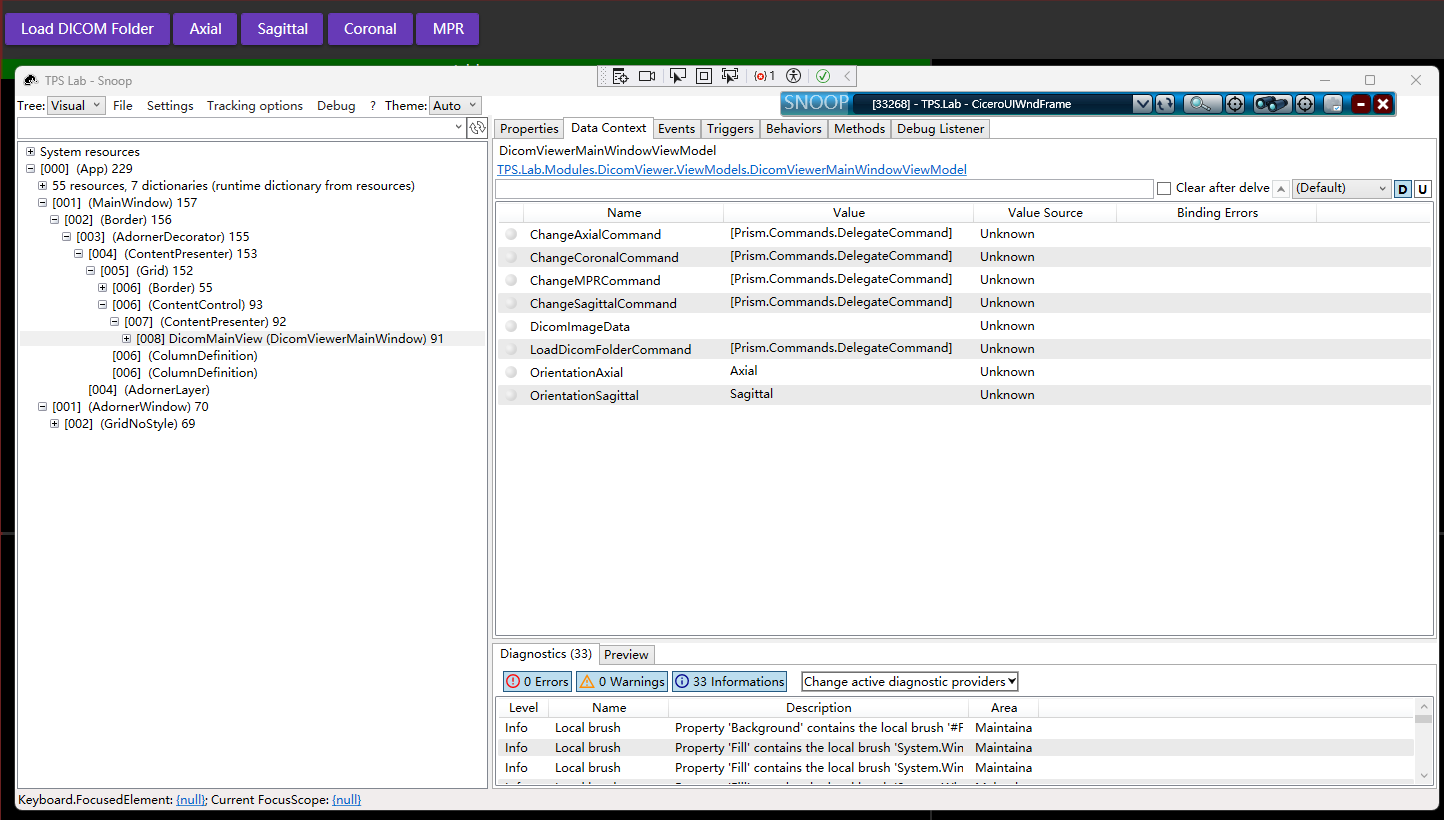Switch to the Properties tab
Viewport: 1444px width, 820px height.
coord(529,129)
